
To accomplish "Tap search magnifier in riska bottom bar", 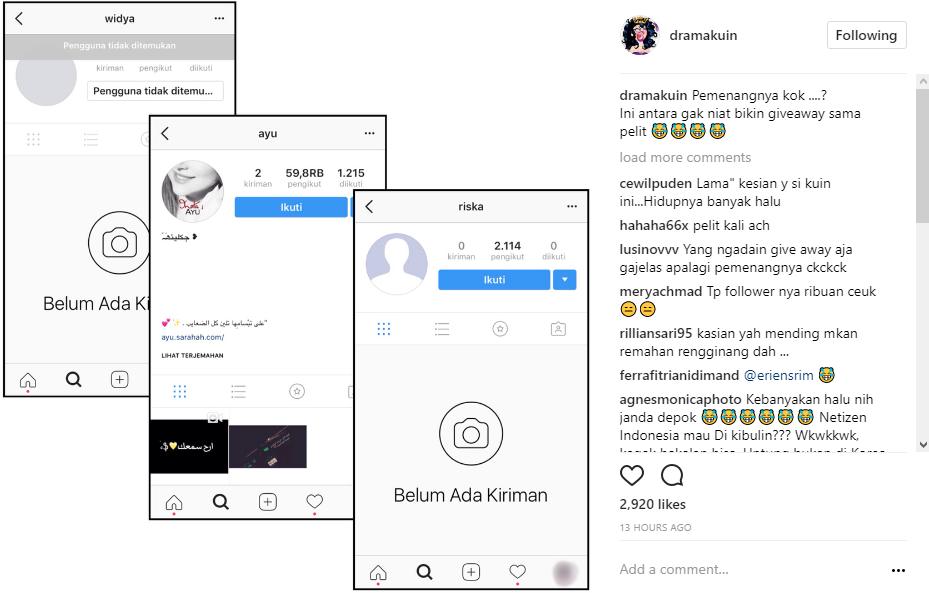I will click(x=424, y=572).
